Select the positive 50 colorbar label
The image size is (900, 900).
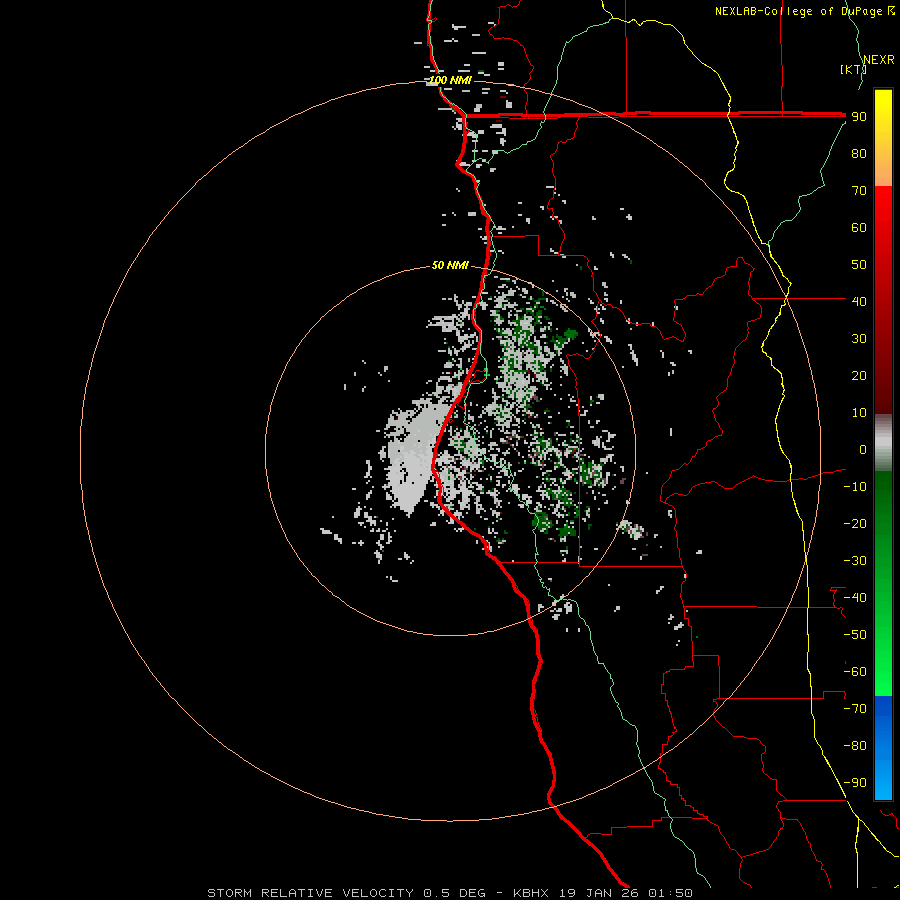859,265
